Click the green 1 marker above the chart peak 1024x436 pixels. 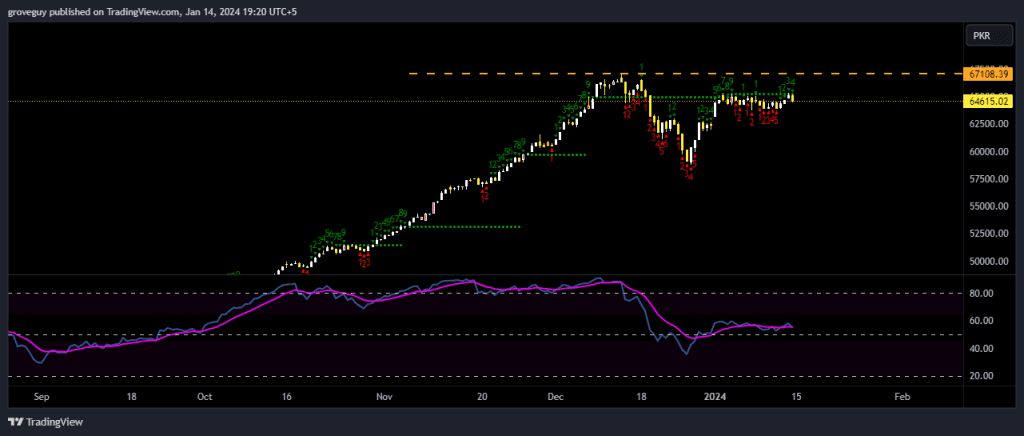641,67
